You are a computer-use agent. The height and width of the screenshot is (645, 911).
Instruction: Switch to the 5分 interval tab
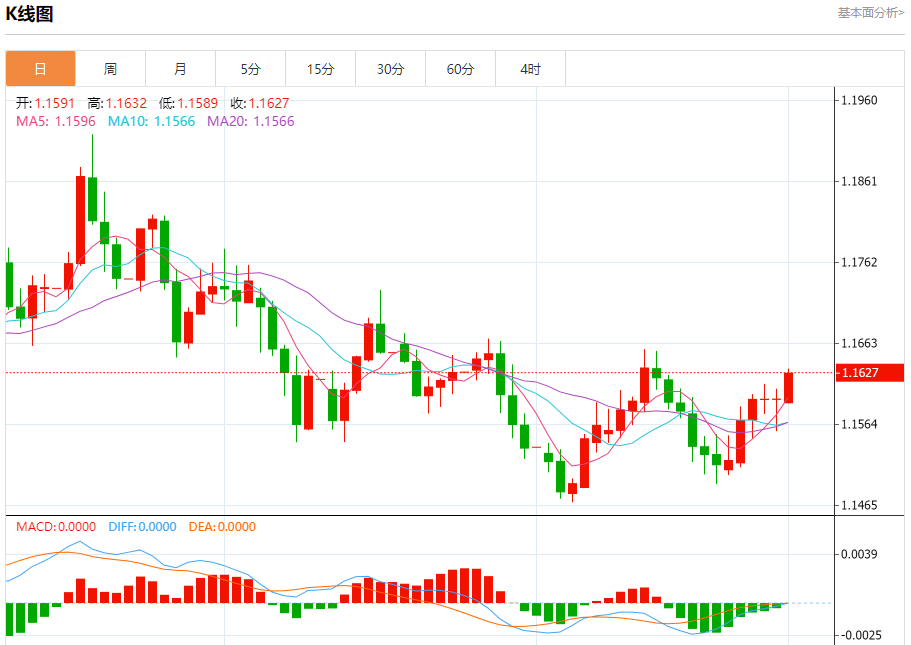tap(250, 69)
